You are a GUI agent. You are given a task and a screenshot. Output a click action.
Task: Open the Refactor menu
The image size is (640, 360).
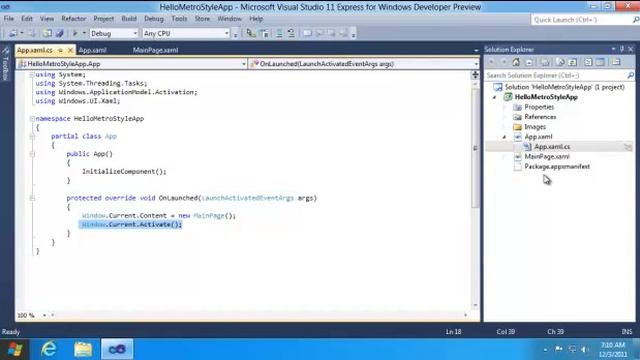(x=74, y=19)
